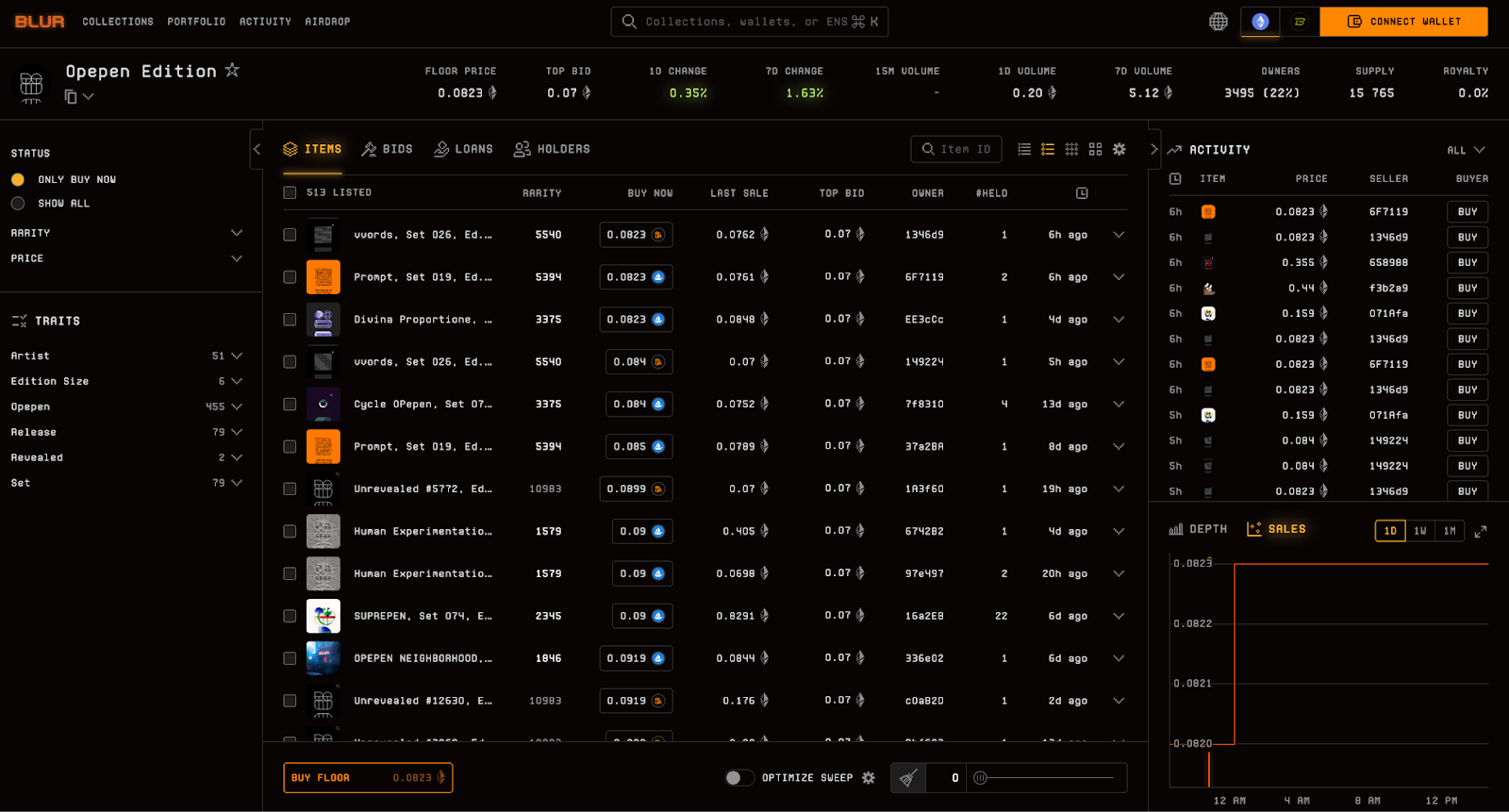Check the SUPREPEN Set 074 row checkbox
This screenshot has width=1509, height=812.
290,616
